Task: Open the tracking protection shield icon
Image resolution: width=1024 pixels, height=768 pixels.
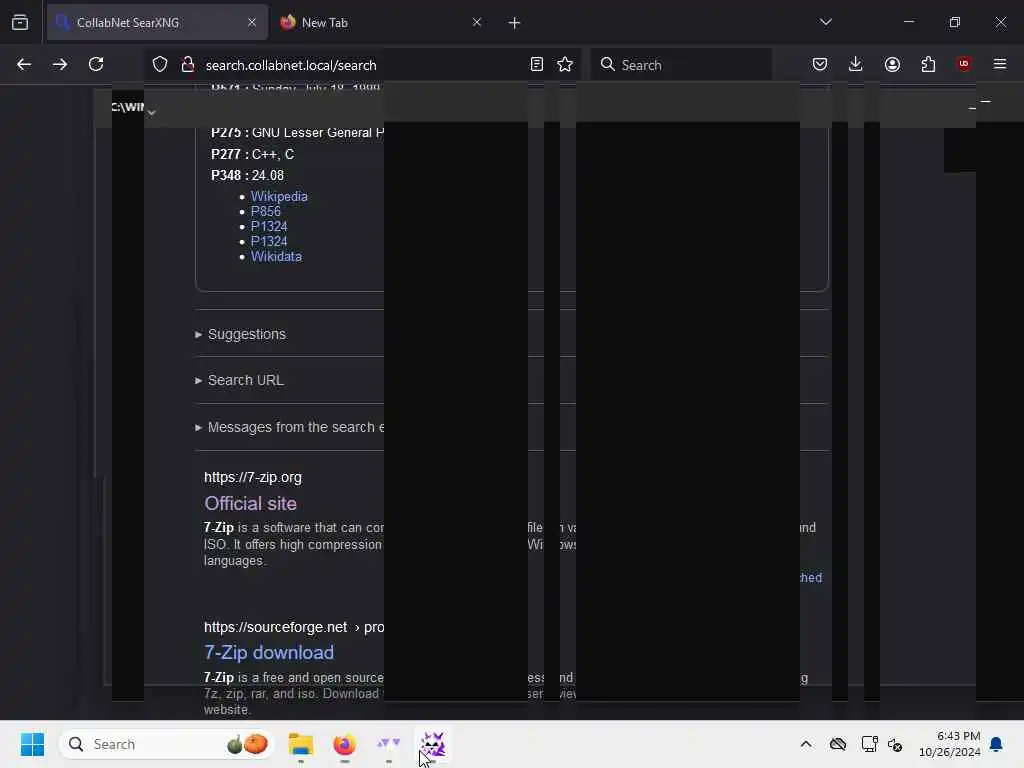Action: tap(160, 64)
